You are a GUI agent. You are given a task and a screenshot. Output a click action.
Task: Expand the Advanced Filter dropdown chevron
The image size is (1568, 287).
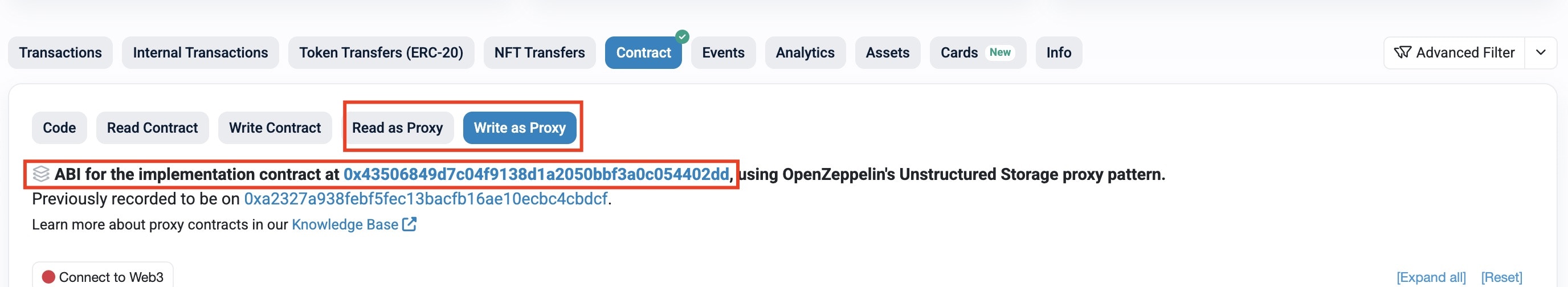point(1541,53)
